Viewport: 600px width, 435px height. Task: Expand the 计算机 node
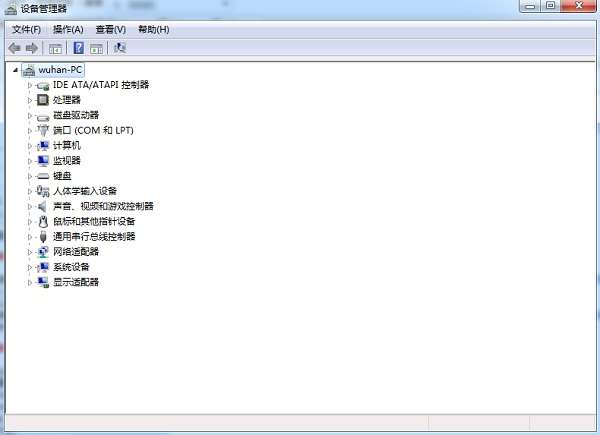(x=29, y=146)
